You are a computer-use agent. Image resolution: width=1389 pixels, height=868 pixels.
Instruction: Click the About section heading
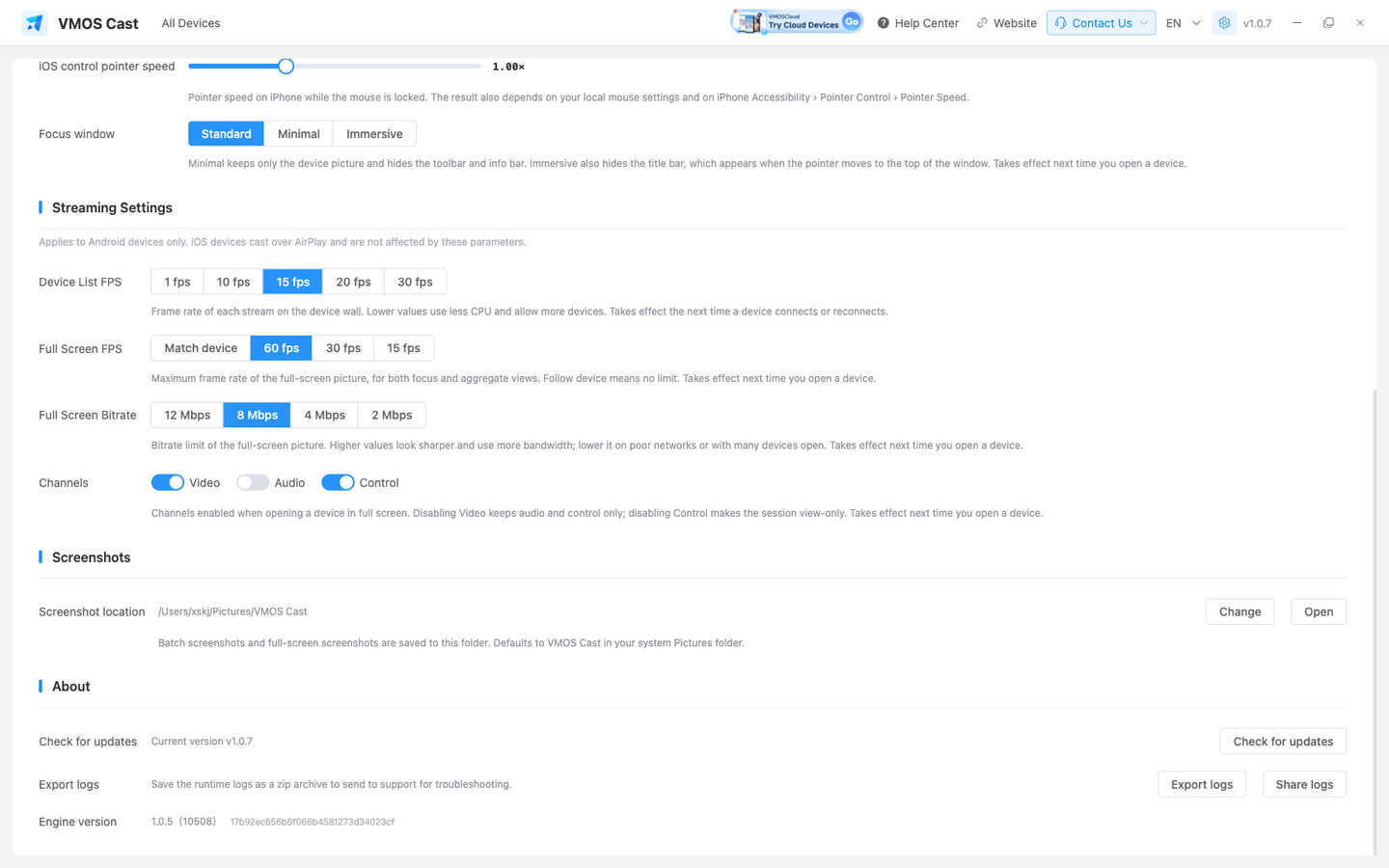pos(70,687)
